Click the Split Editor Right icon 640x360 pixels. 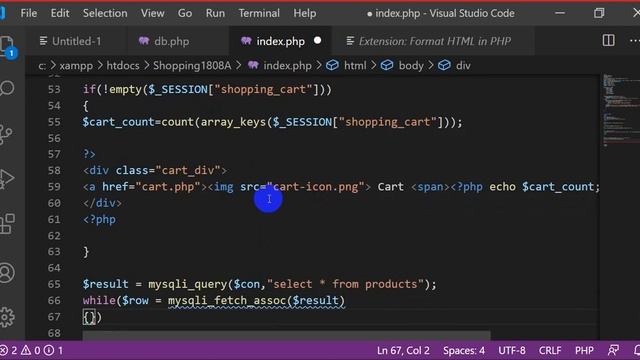point(608,40)
